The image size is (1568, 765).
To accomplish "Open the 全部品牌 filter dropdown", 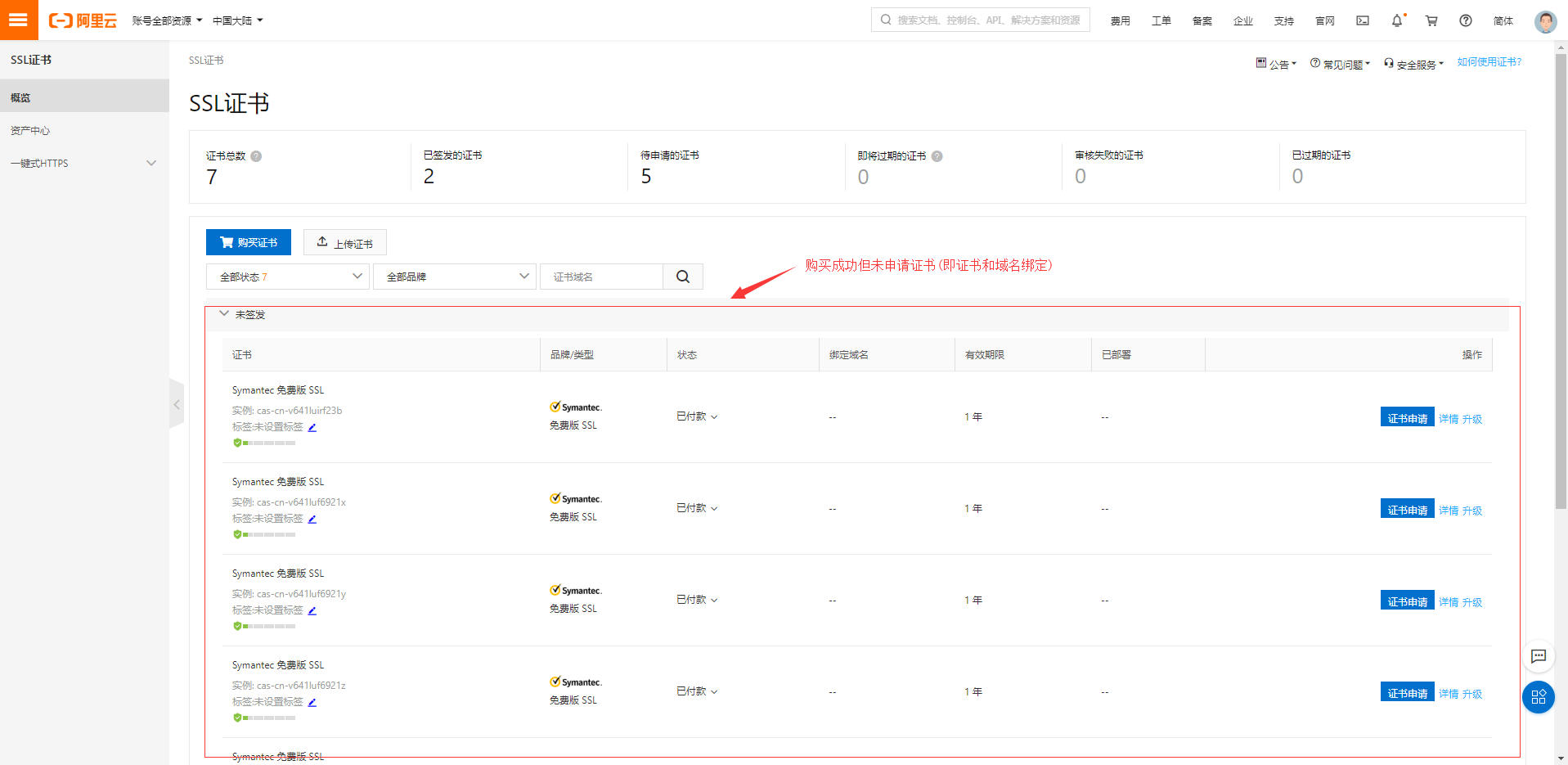I will pyautogui.click(x=455, y=277).
